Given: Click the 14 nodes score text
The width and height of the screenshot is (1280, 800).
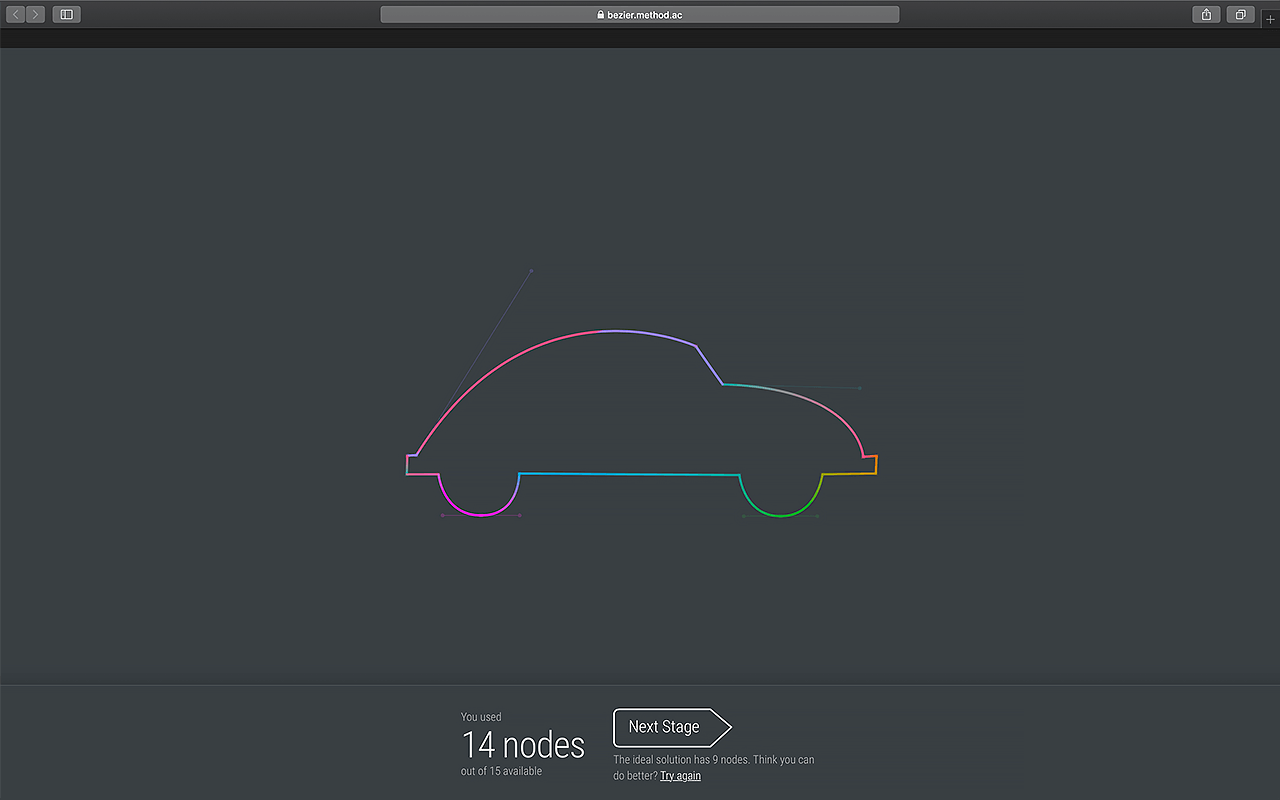Looking at the screenshot, I should point(523,745).
